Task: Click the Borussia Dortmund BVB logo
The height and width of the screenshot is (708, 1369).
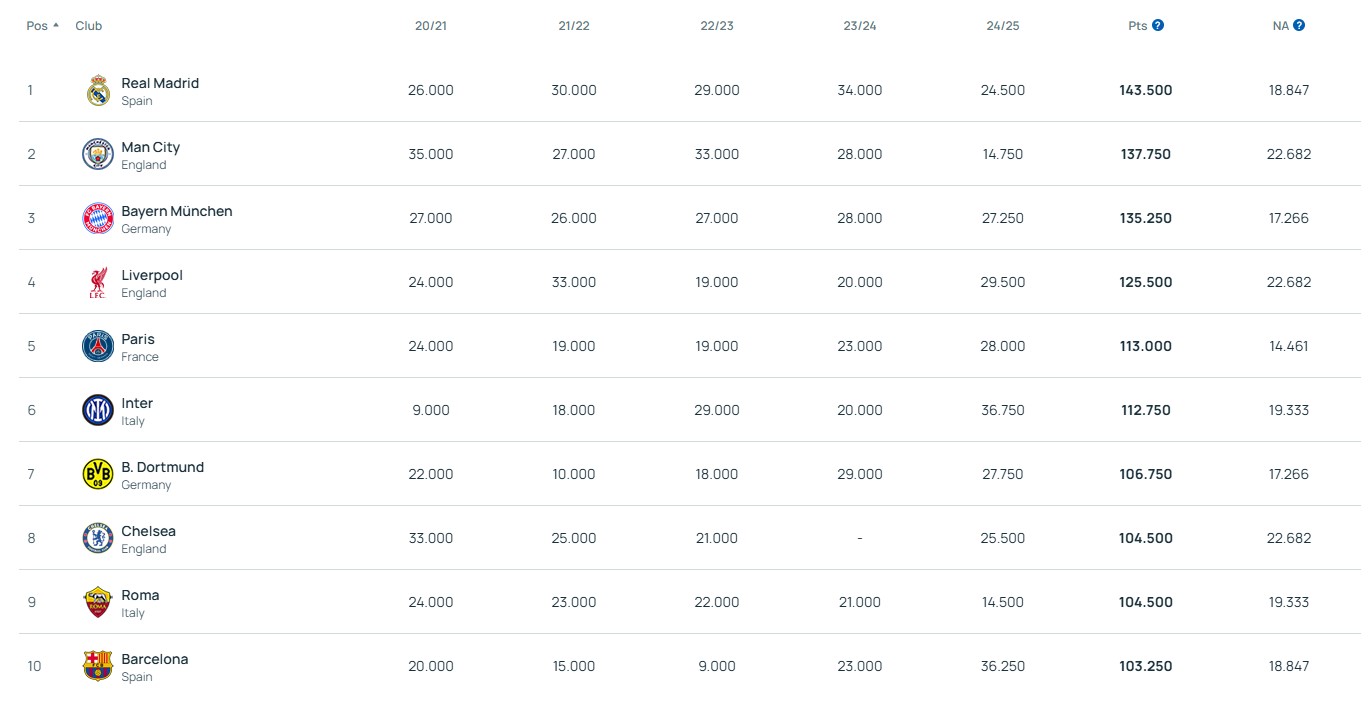Action: (98, 474)
